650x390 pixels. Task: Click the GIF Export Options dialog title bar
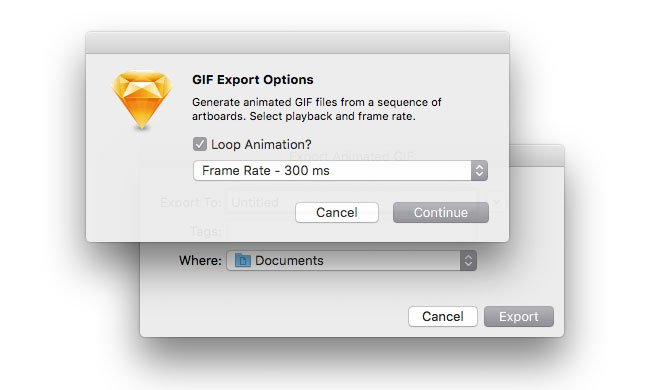[297, 43]
